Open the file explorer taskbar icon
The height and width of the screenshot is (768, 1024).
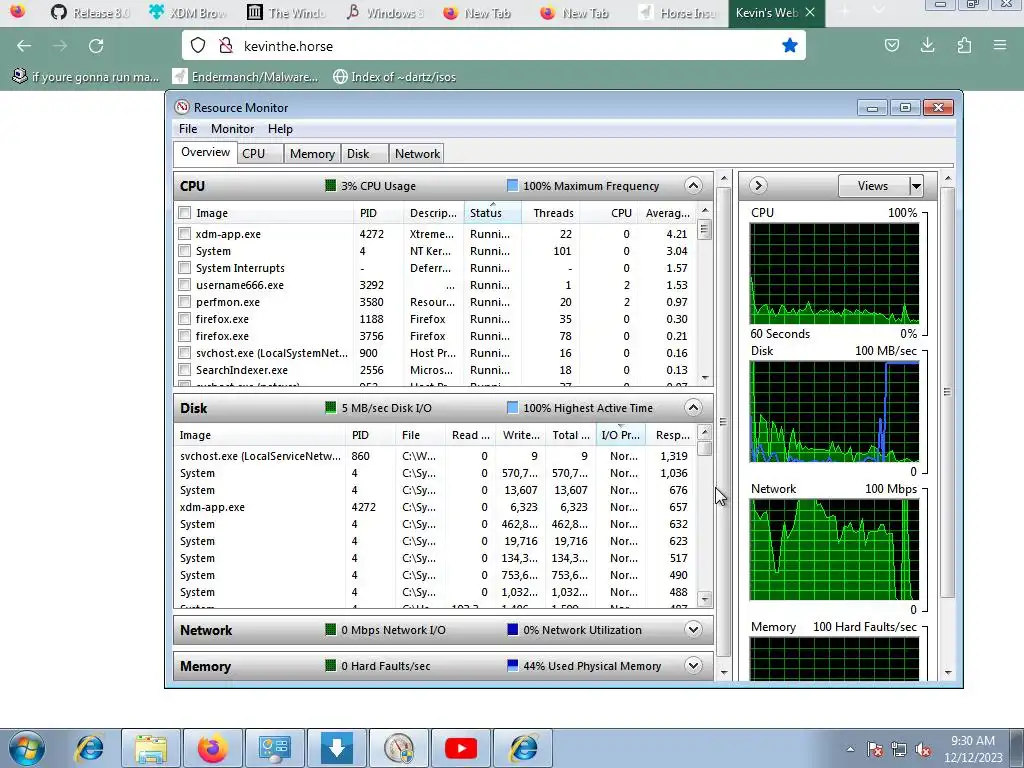click(151, 748)
